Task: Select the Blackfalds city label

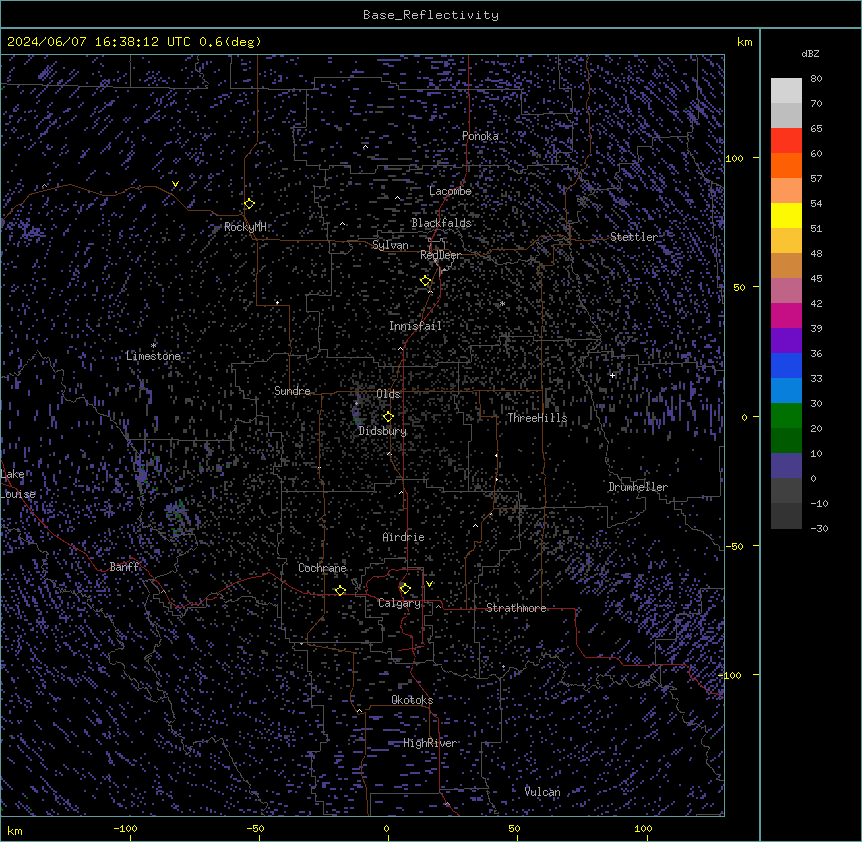Action: [441, 223]
